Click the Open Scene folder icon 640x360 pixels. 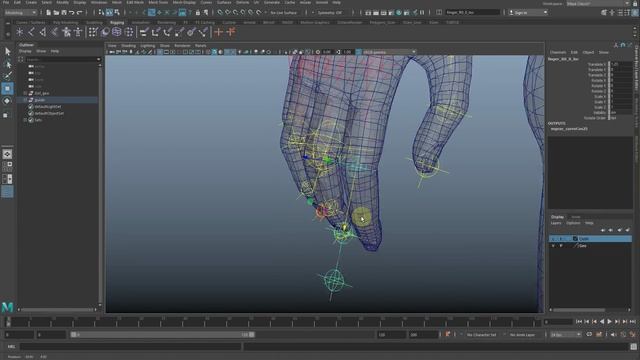(x=56, y=13)
